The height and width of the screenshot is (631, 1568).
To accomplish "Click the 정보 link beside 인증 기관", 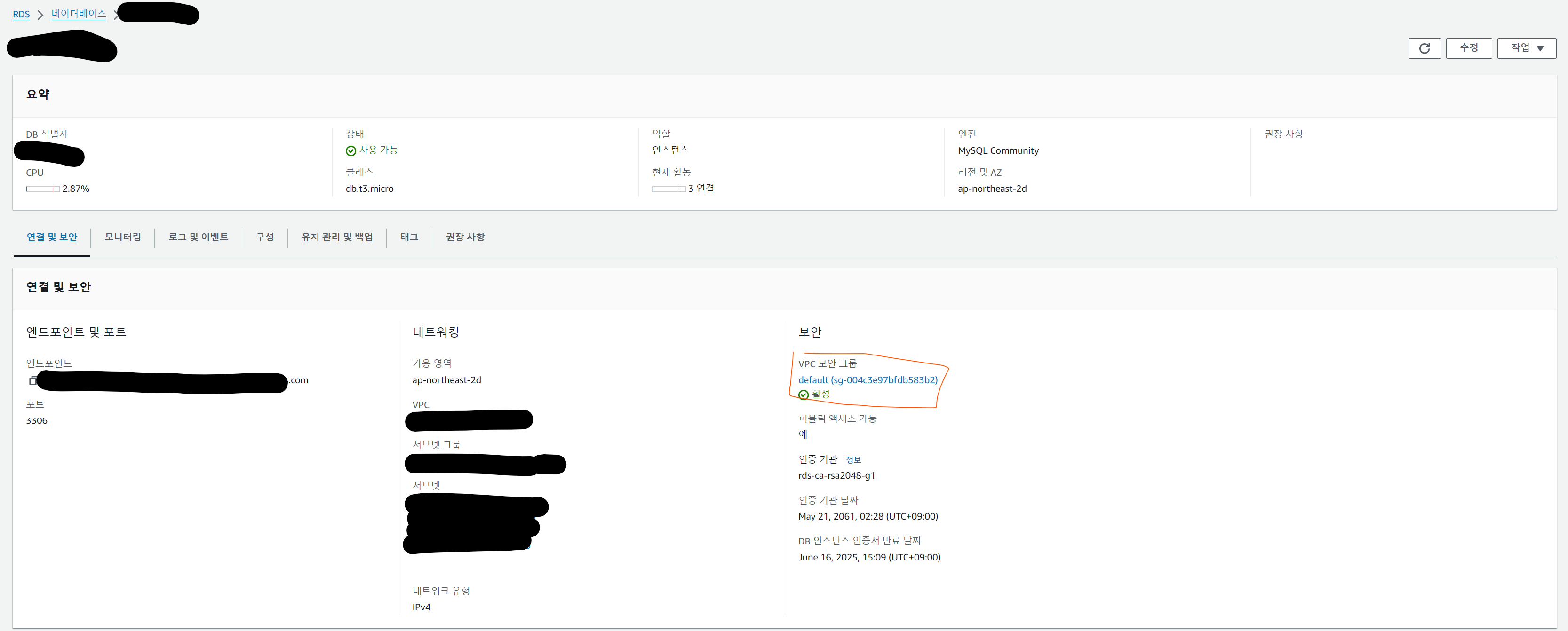I will coord(853,460).
